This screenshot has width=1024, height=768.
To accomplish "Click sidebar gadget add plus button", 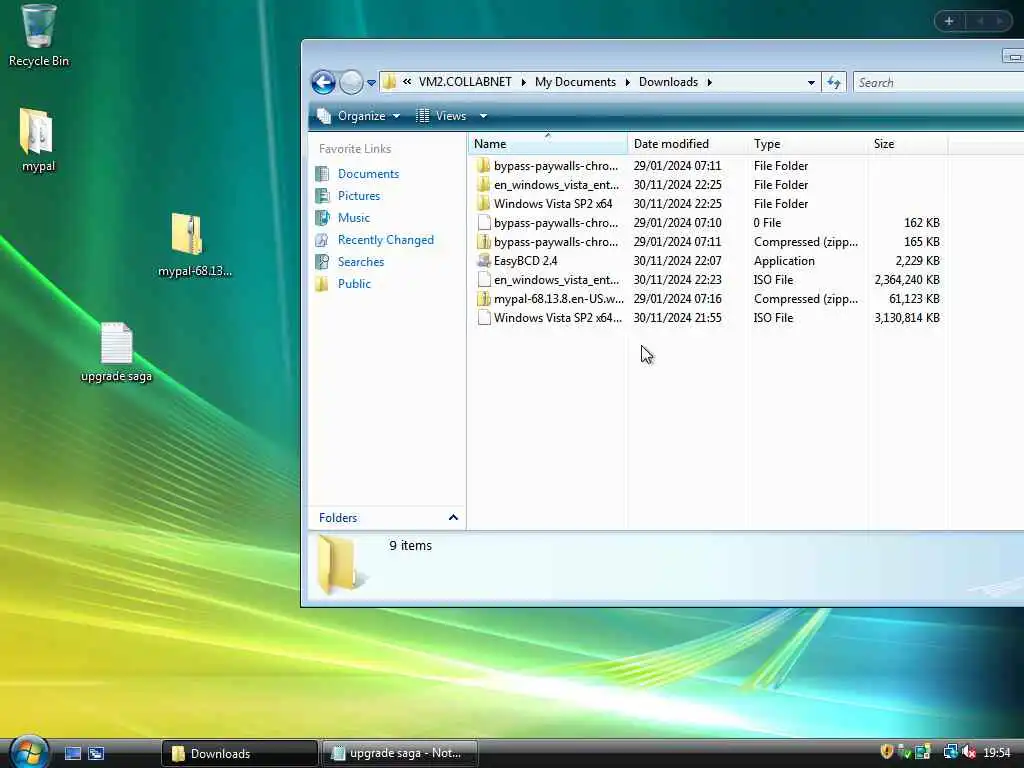I will click(949, 22).
